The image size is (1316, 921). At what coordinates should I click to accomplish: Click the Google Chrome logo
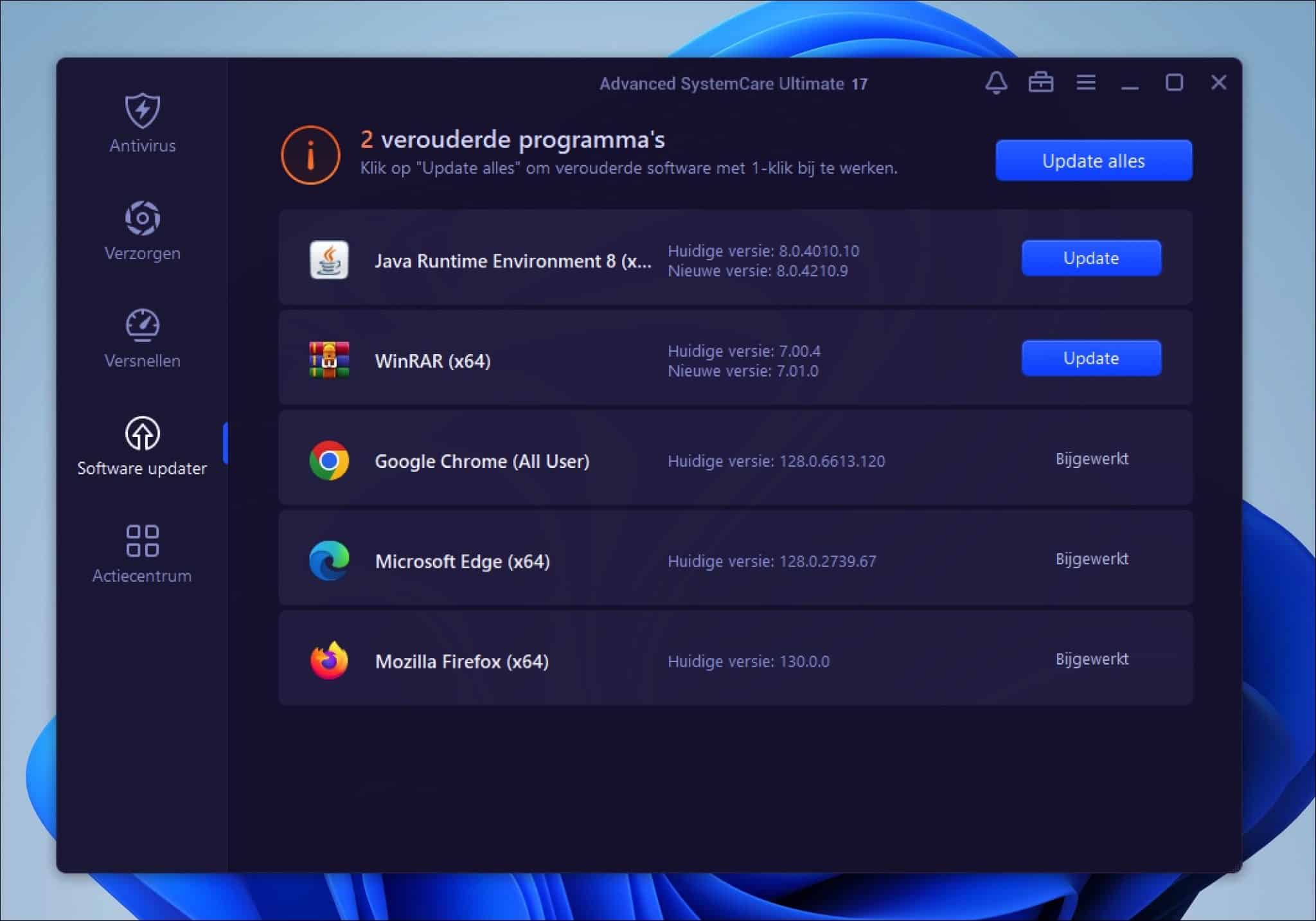click(x=329, y=460)
